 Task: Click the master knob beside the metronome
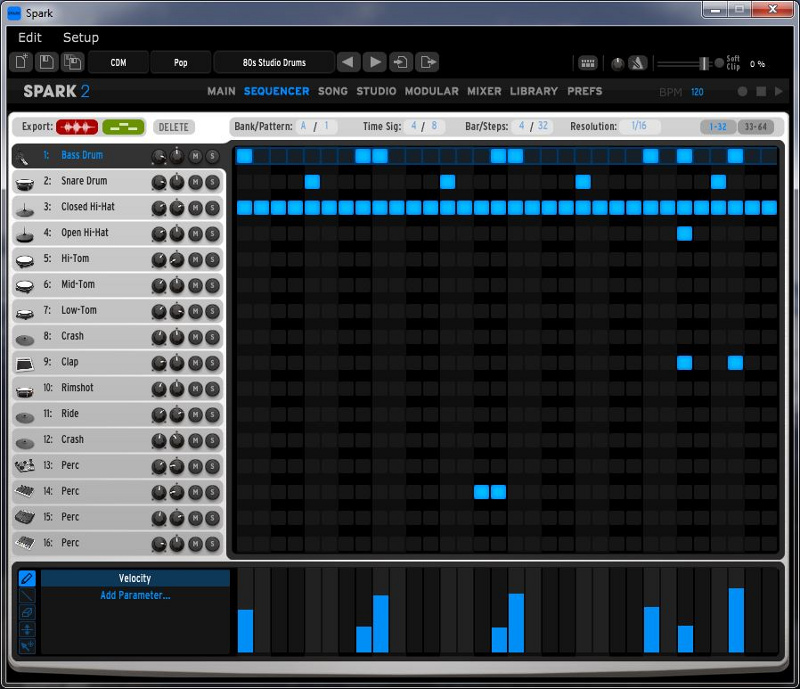tap(617, 64)
